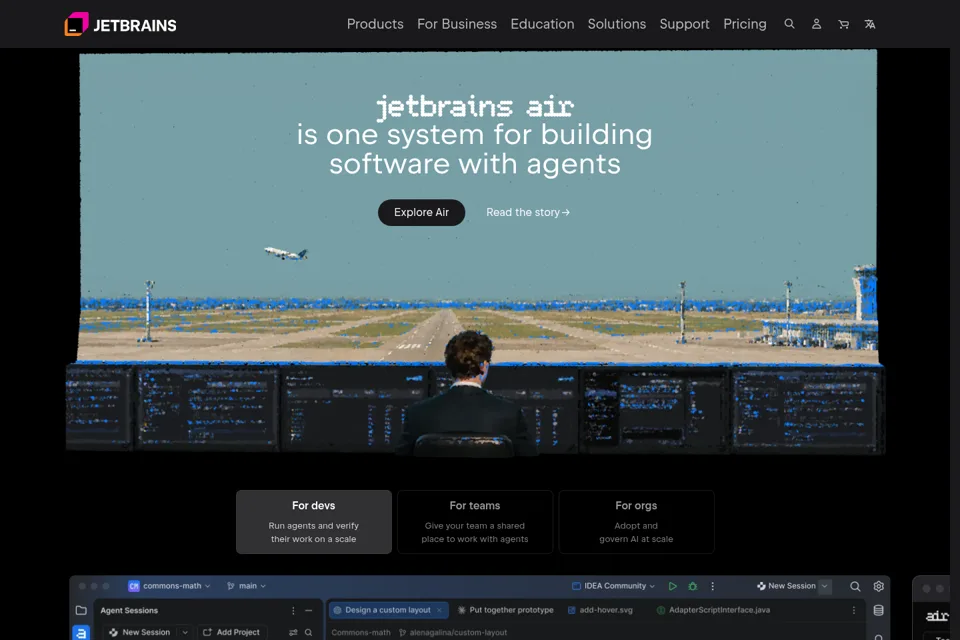Viewport: 960px width, 640px height.
Task: Open the account profile icon
Action: pos(816,24)
